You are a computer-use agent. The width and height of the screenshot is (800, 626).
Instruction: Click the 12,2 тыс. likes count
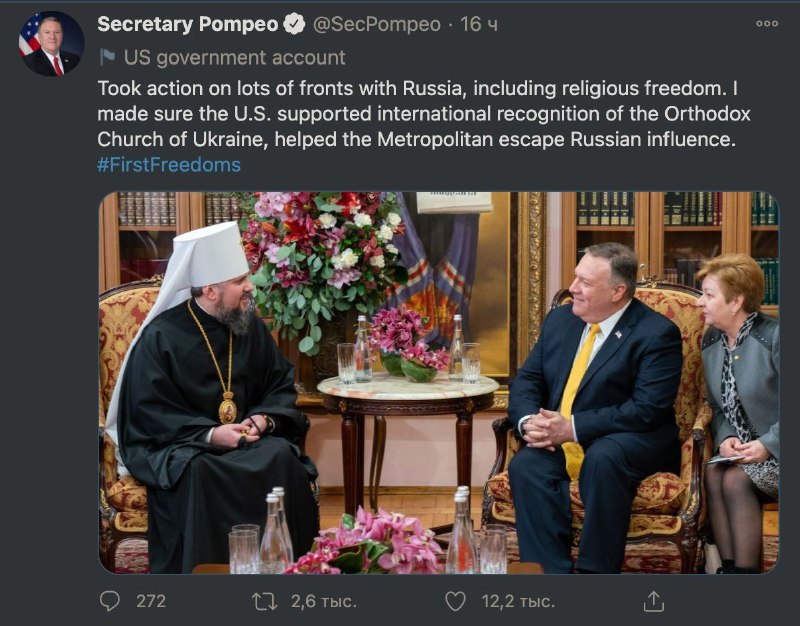518,602
